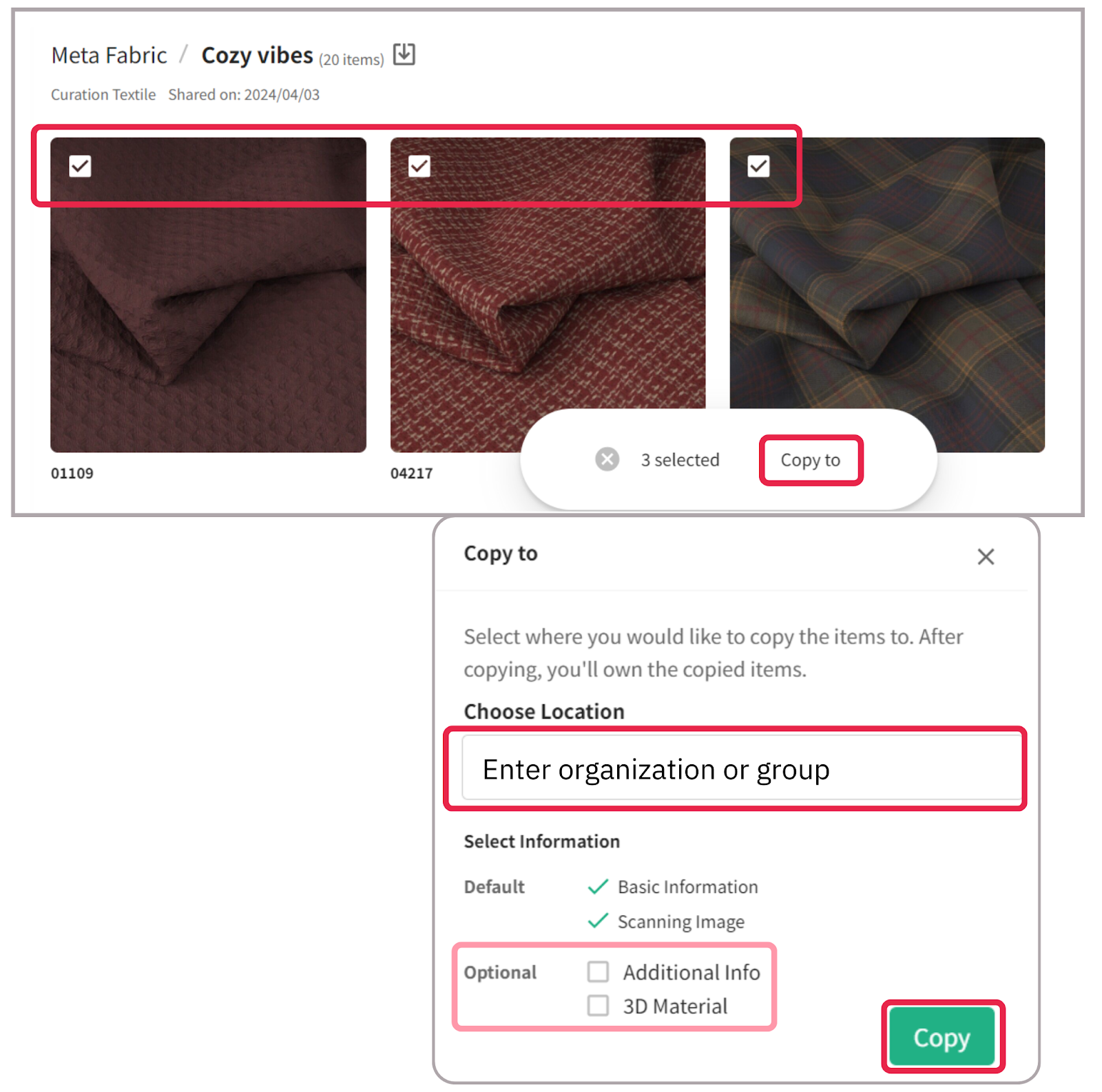Uncheck the 01109 fabric checkbox

(80, 166)
